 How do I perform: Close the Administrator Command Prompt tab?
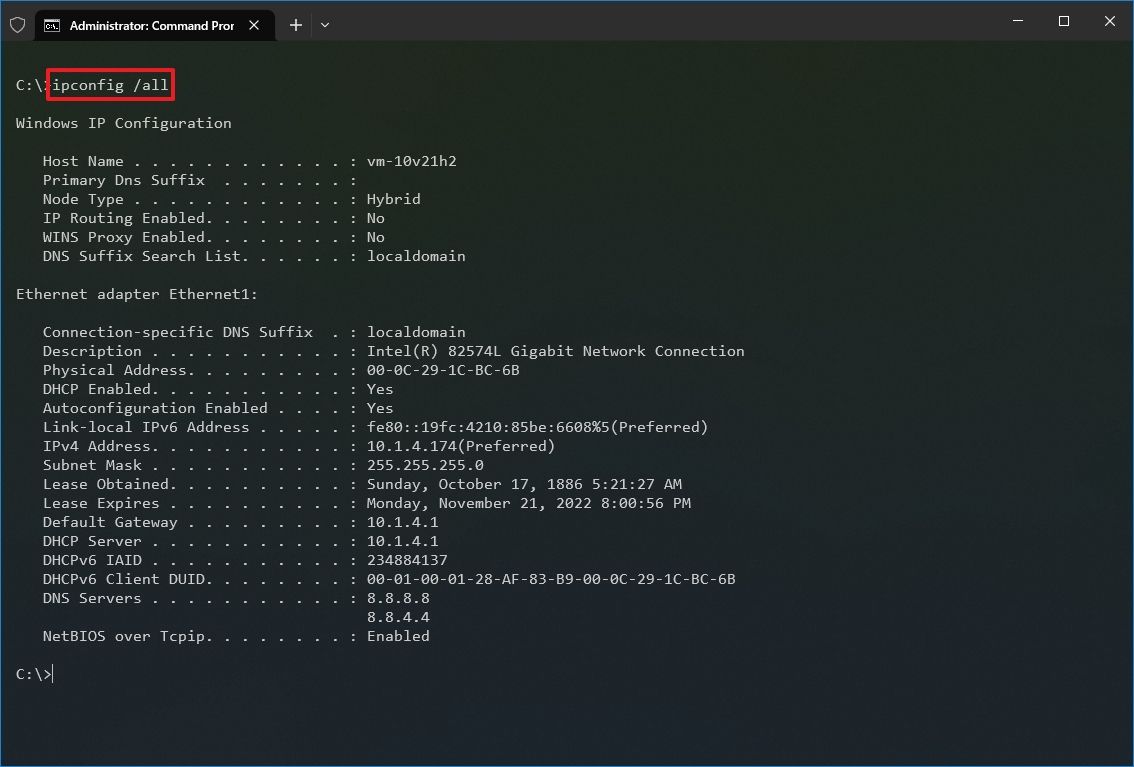coord(254,25)
